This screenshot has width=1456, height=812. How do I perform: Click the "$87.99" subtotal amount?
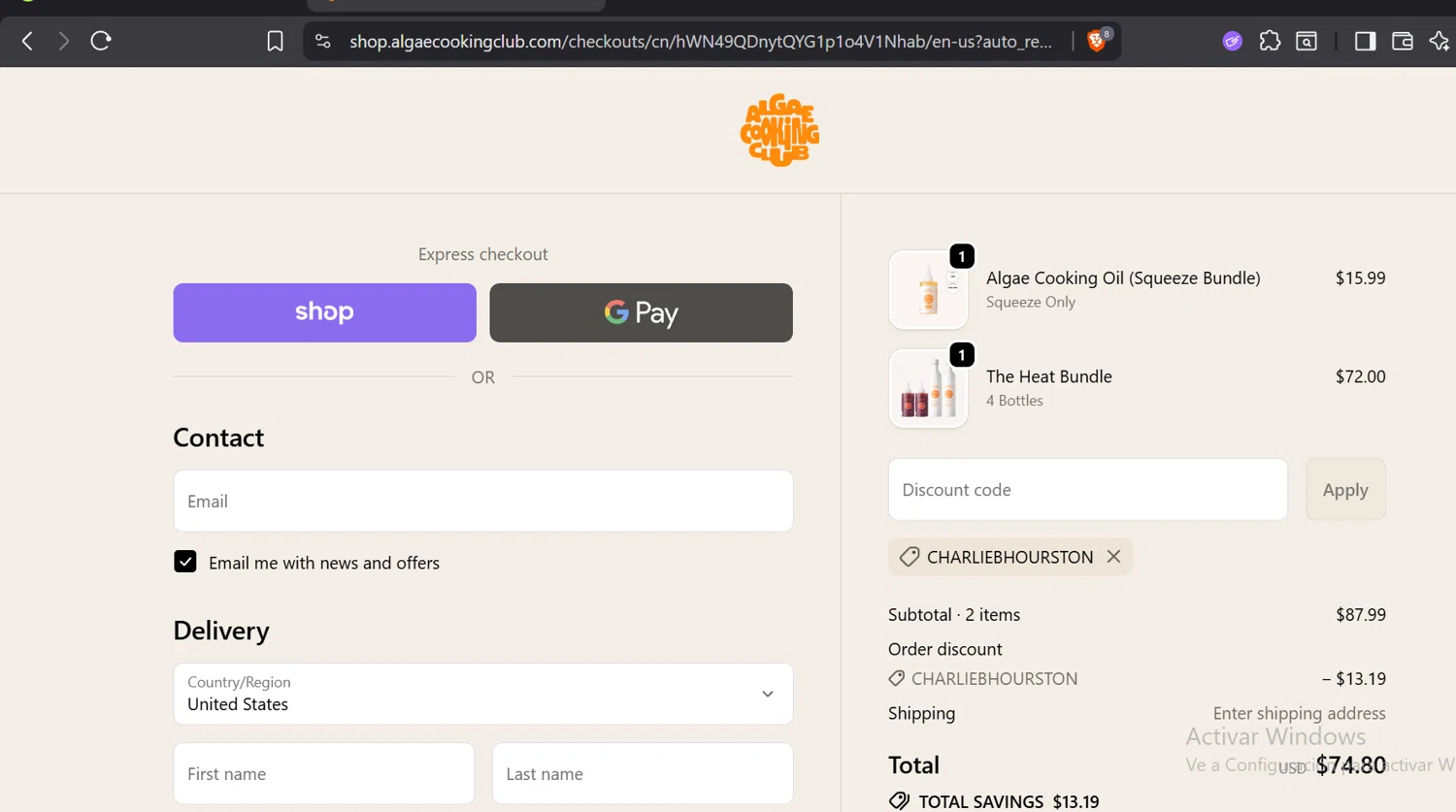[1361, 614]
